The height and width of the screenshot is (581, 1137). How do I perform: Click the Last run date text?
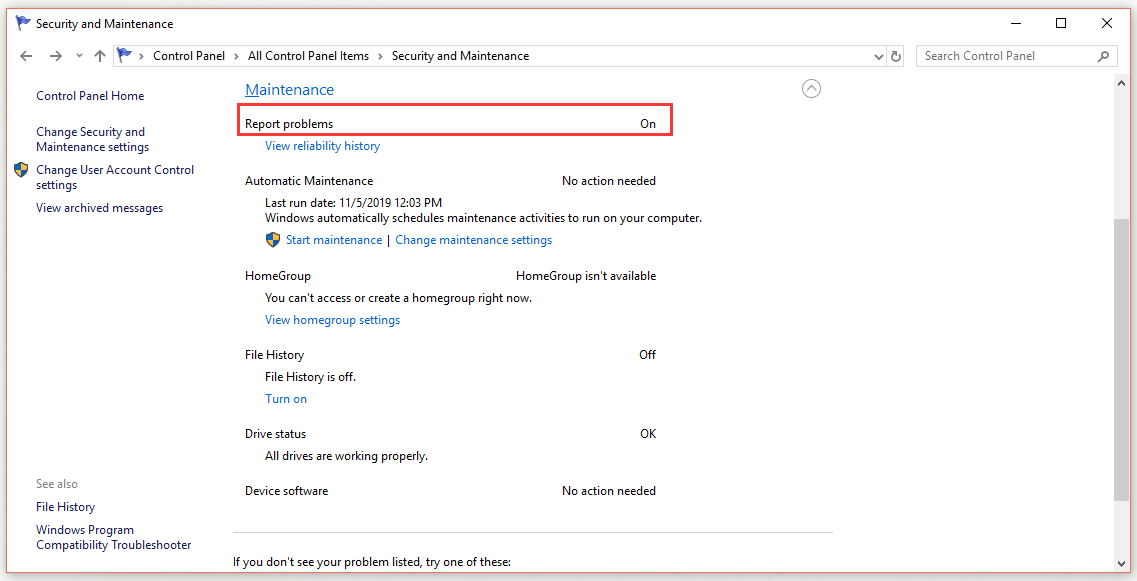353,203
